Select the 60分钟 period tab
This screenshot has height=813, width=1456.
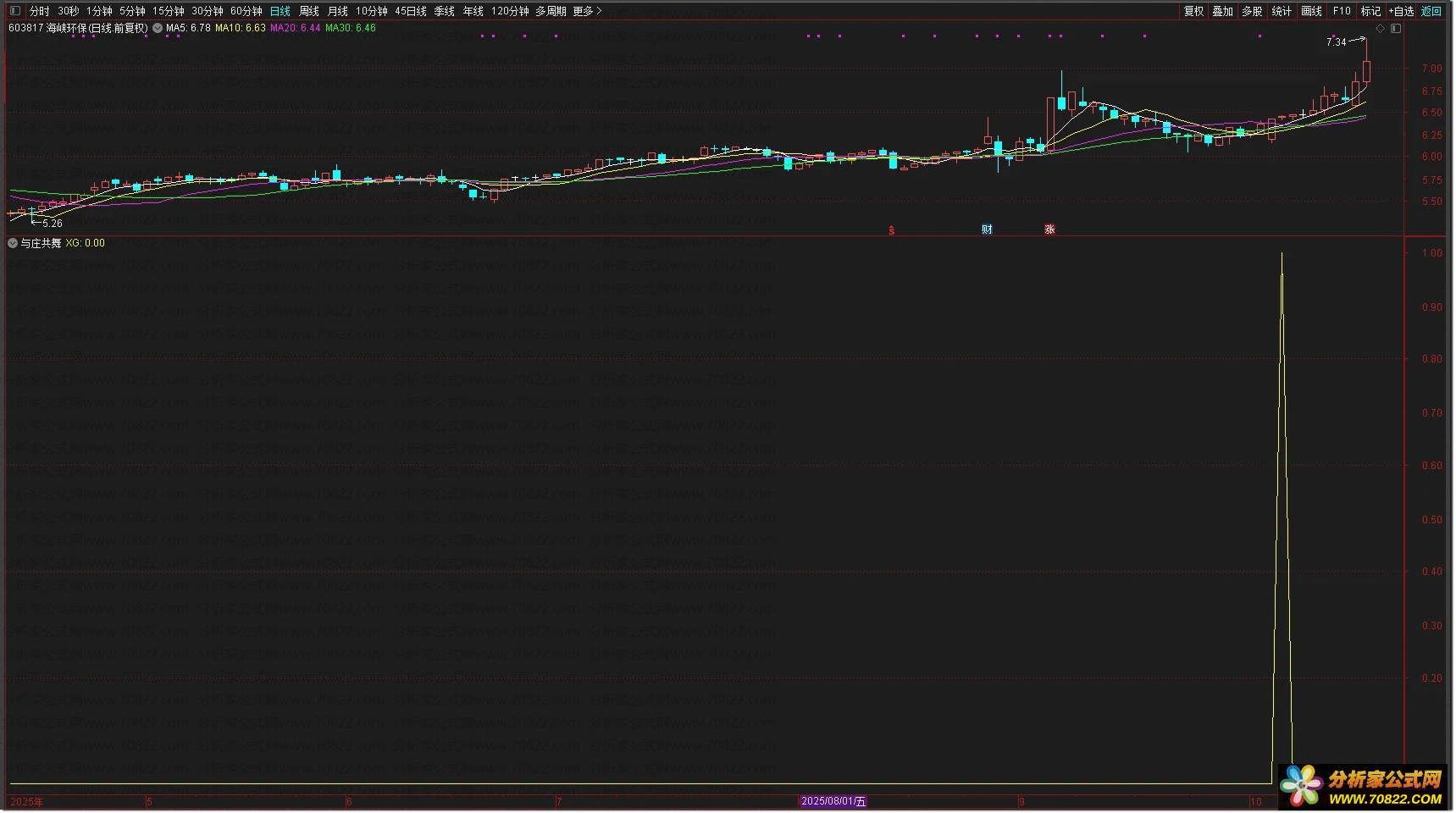246,11
